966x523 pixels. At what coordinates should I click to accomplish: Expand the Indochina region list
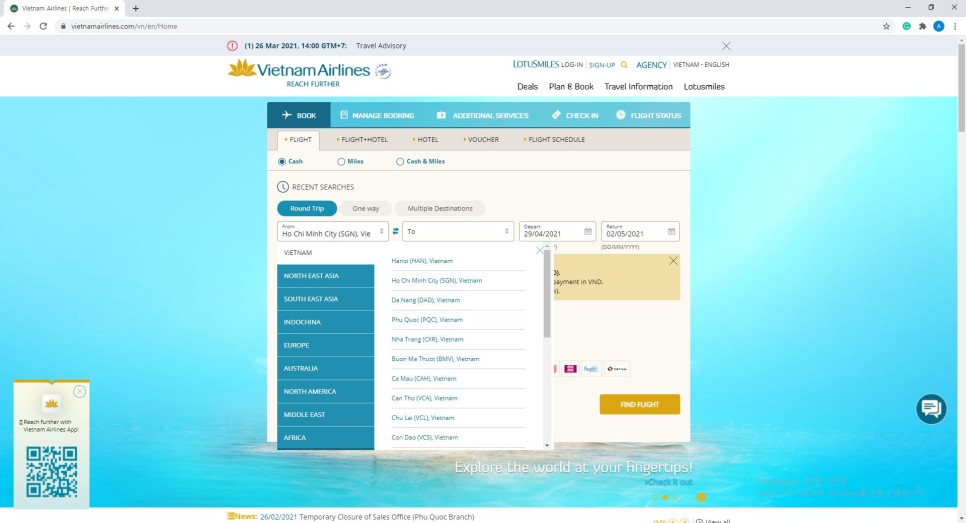click(325, 322)
